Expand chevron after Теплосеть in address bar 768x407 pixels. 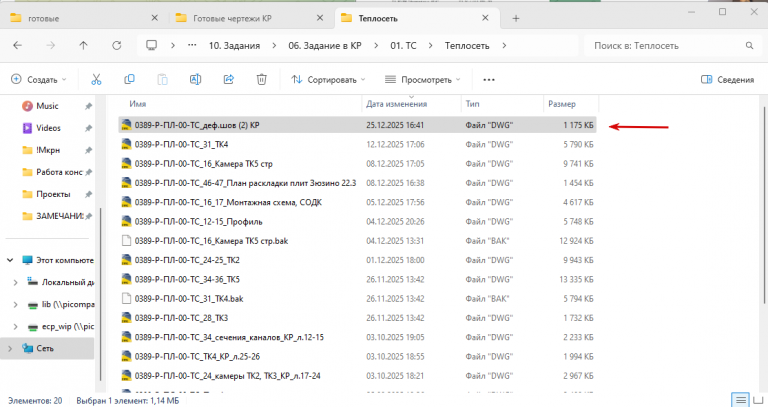[504, 46]
